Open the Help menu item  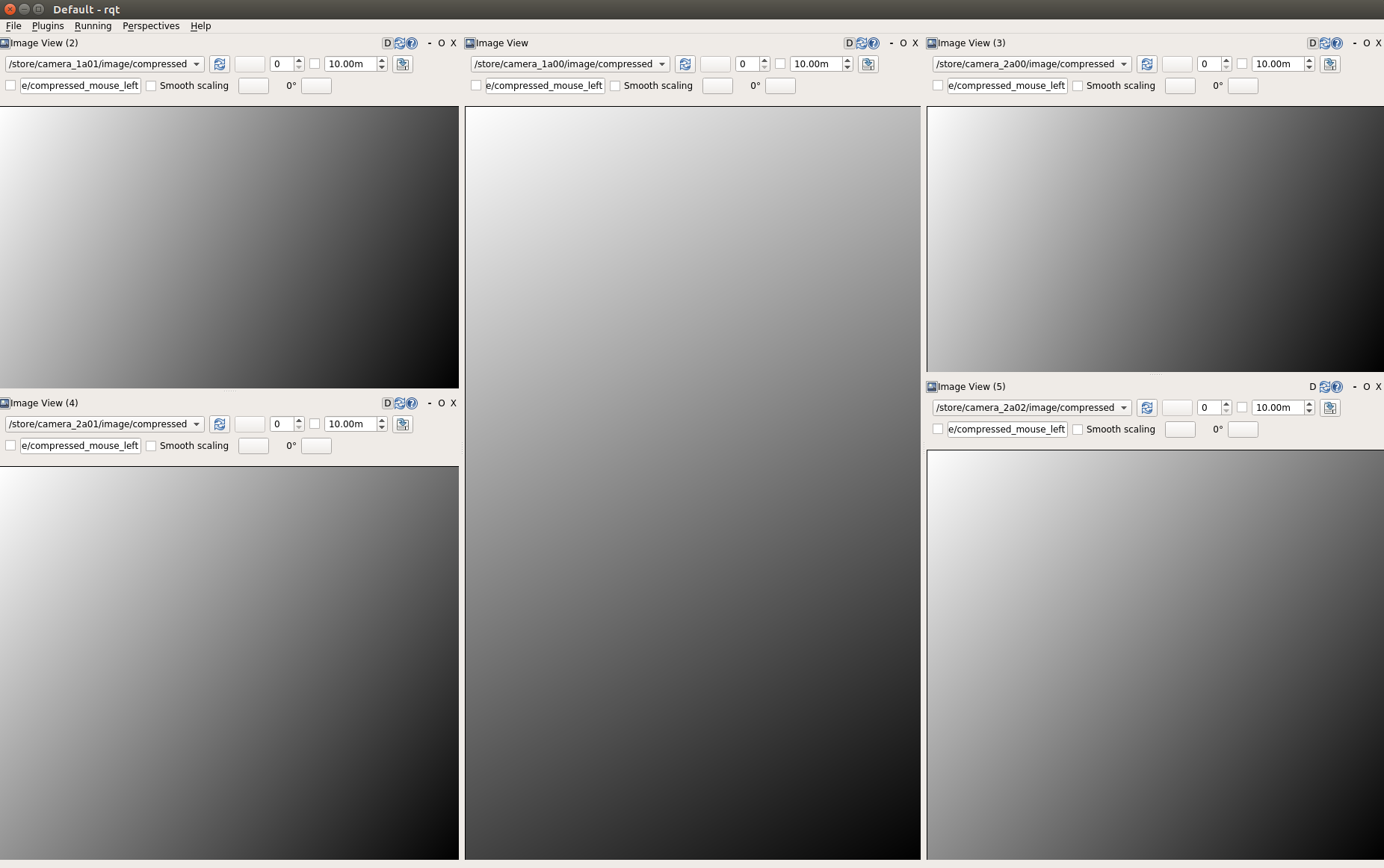200,25
